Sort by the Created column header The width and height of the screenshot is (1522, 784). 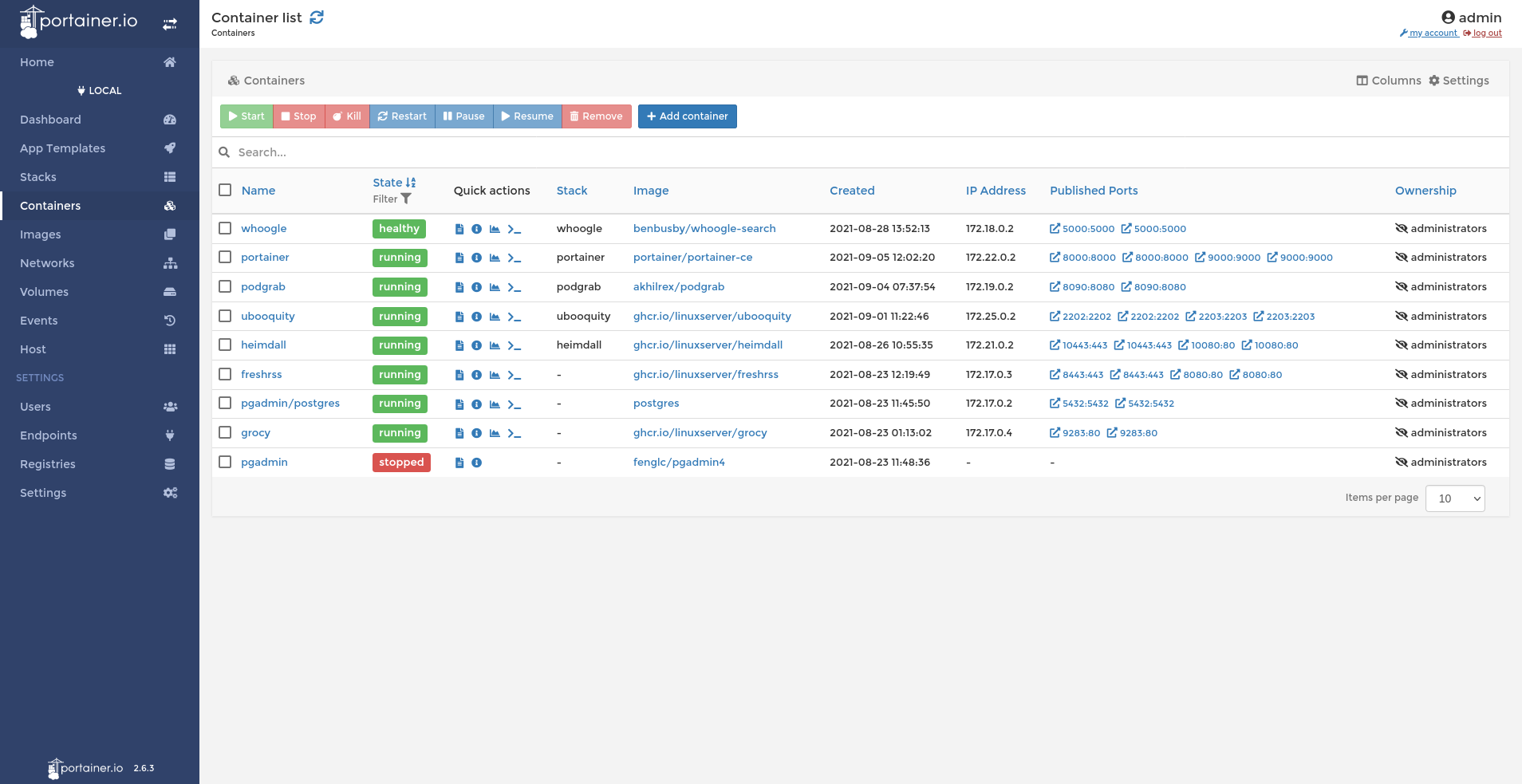[852, 191]
